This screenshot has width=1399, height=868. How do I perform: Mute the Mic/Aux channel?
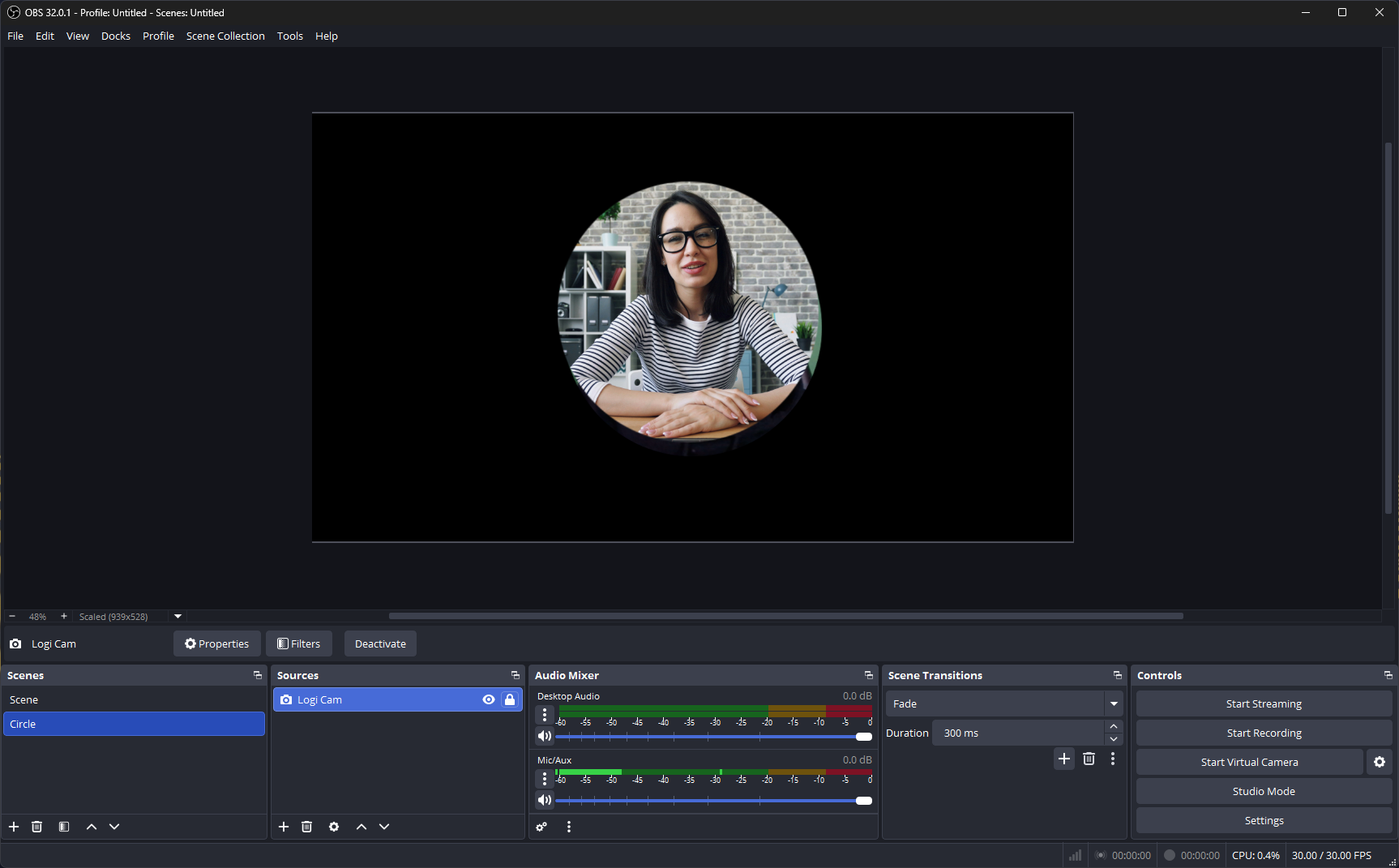545,800
